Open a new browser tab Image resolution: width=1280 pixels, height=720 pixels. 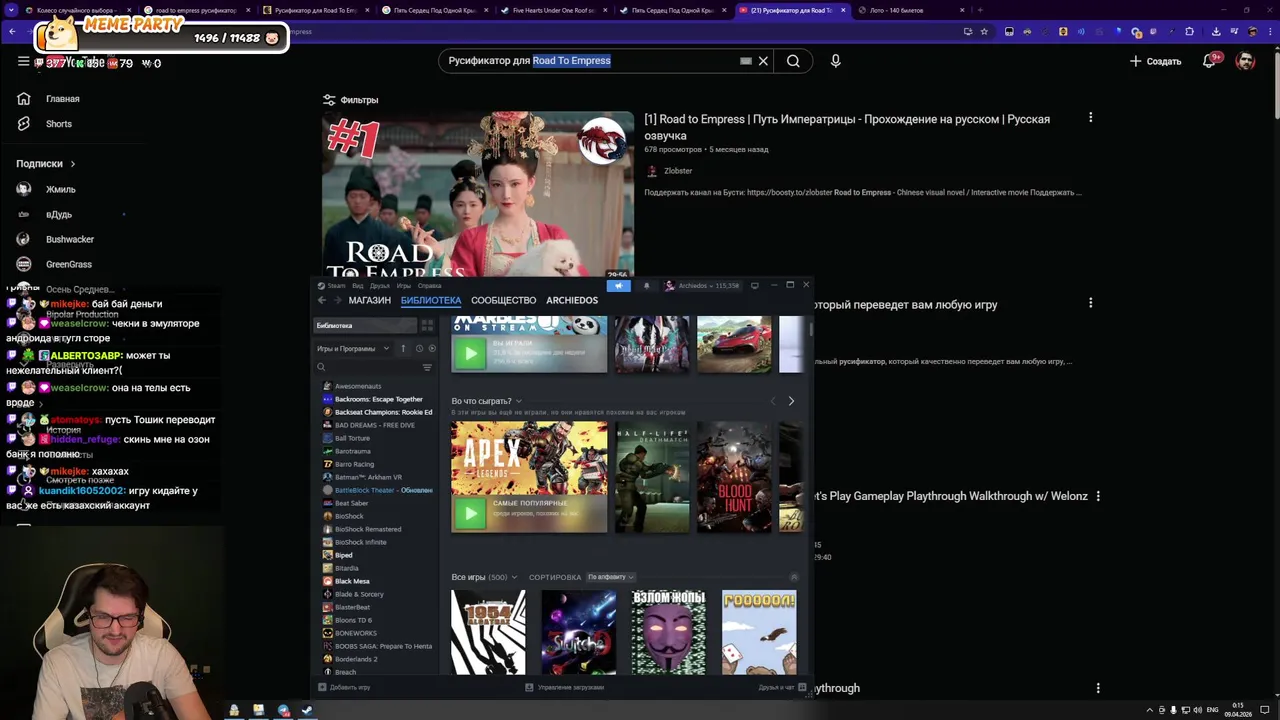[x=980, y=10]
